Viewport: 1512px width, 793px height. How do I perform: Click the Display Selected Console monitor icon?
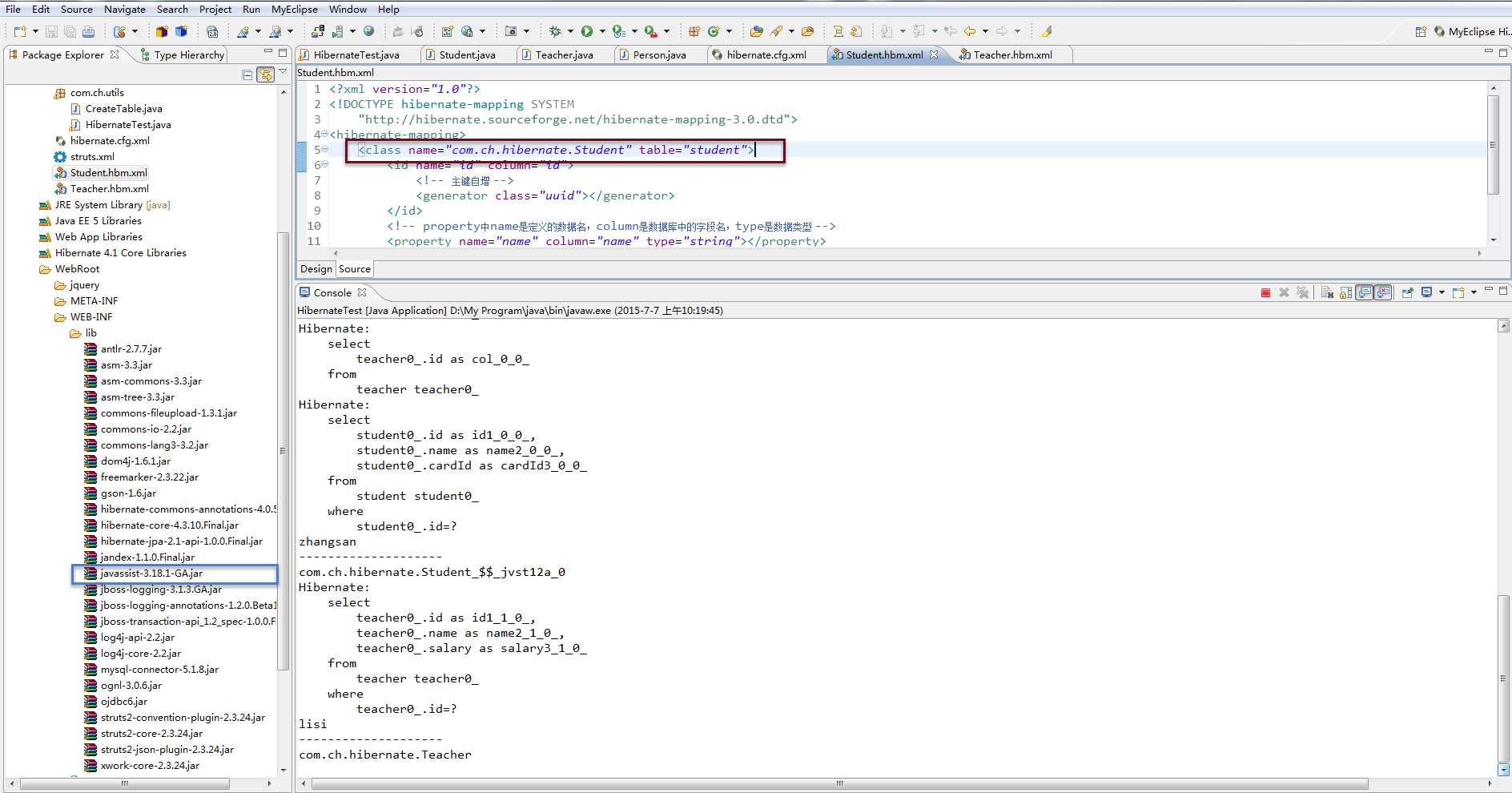click(x=1427, y=292)
